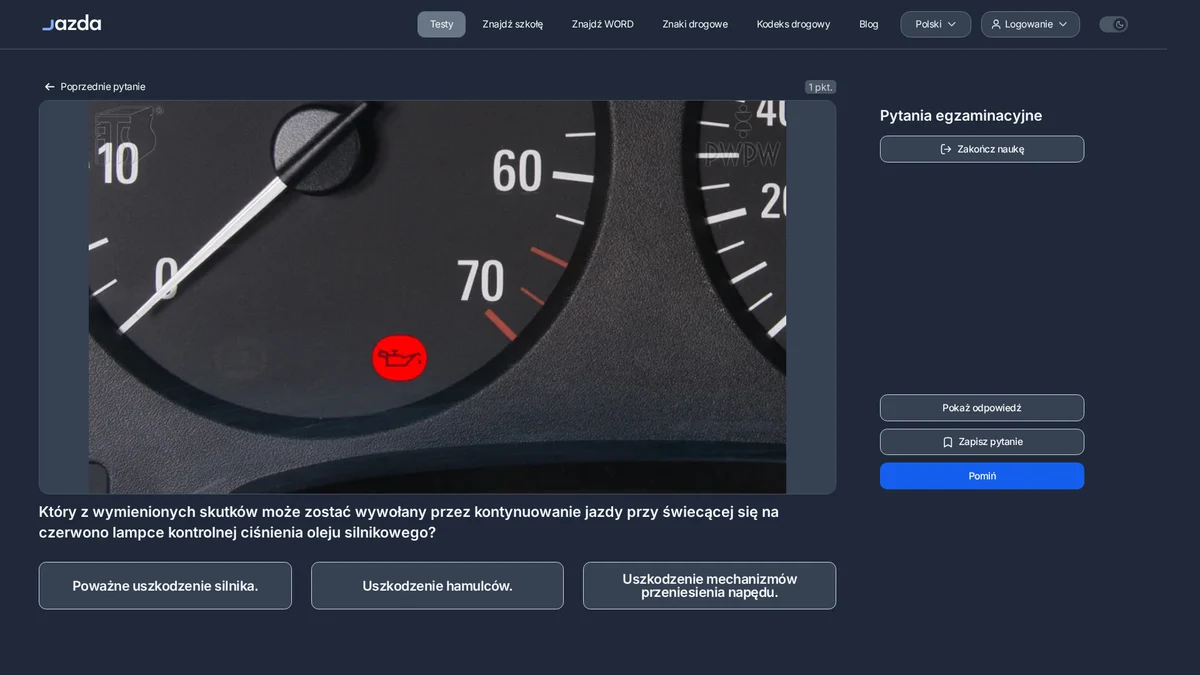This screenshot has width=1200, height=675.
Task: Open Kodeks drogowy page
Action: [793, 24]
